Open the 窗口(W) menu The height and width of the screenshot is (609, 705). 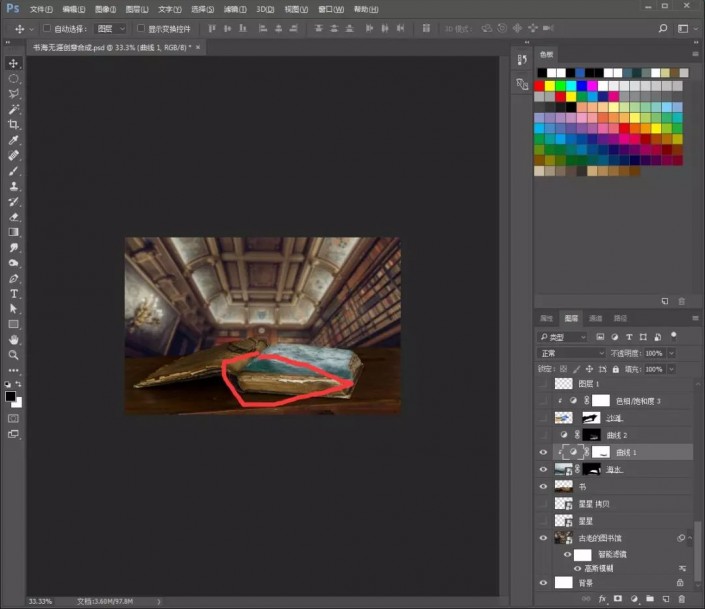tap(330, 9)
